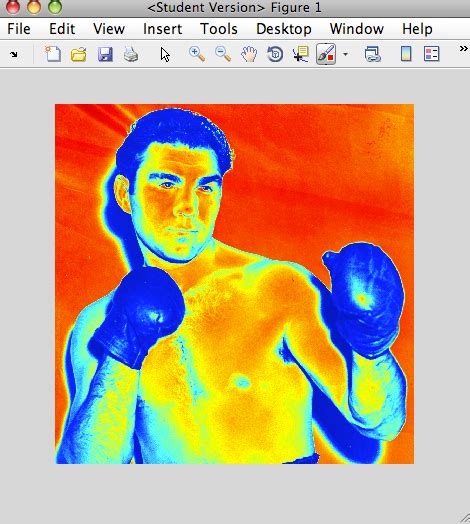The height and width of the screenshot is (524, 470).
Task: Expand the brush color dropdown arrow
Action: click(x=345, y=54)
